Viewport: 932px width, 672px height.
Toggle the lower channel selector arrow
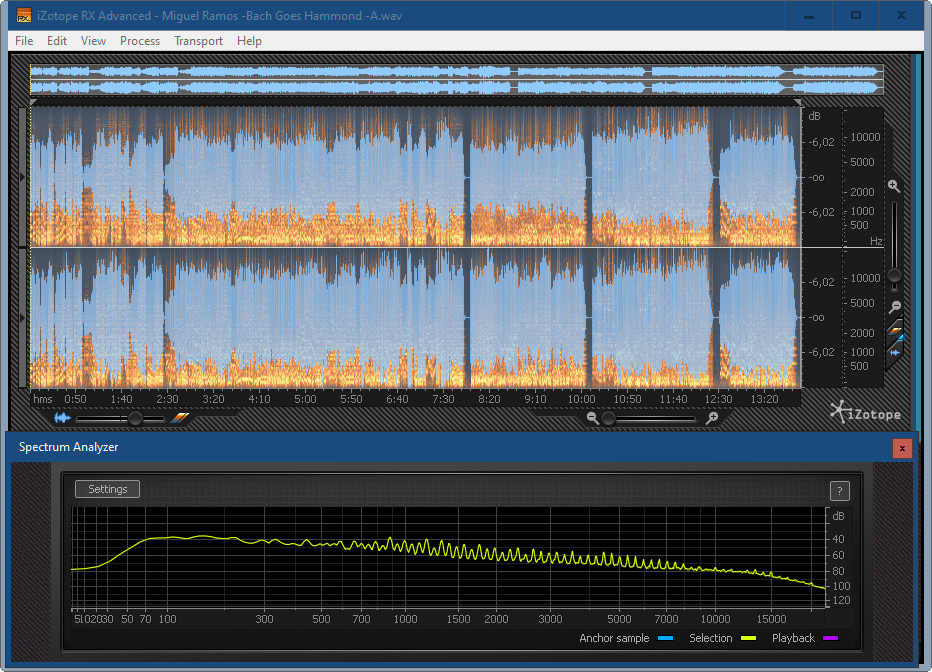coord(24,317)
